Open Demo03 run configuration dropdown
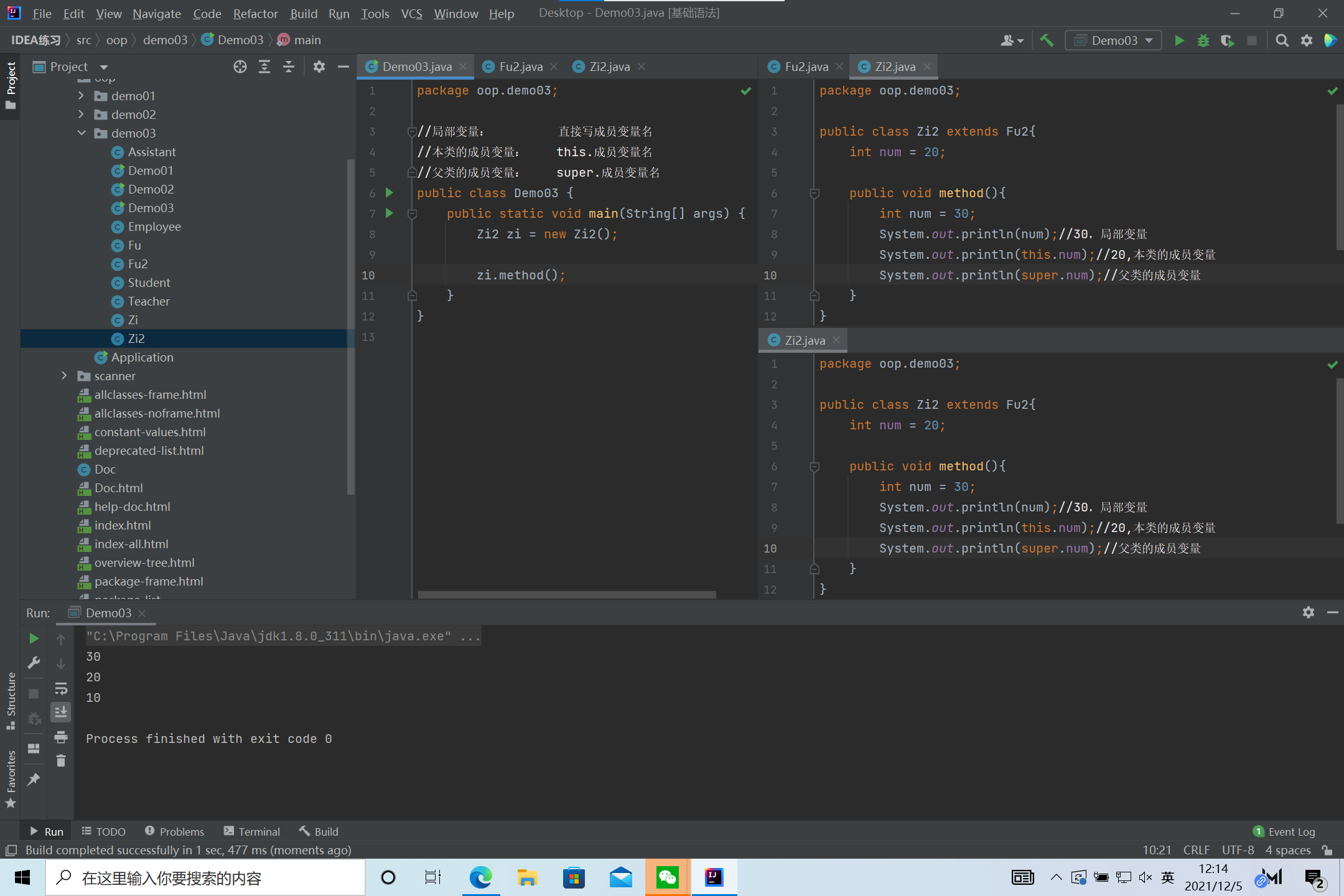 tap(1114, 40)
